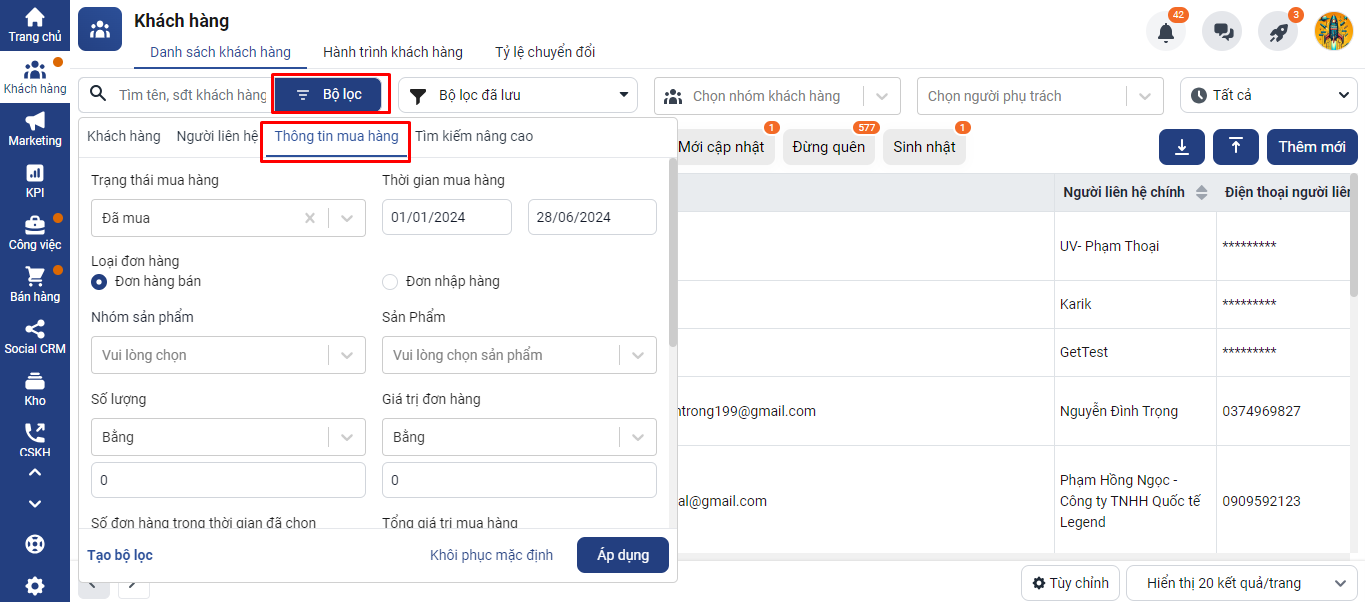Go to Kho warehouse module
Viewport: 1365px width, 602px height.
(x=35, y=389)
